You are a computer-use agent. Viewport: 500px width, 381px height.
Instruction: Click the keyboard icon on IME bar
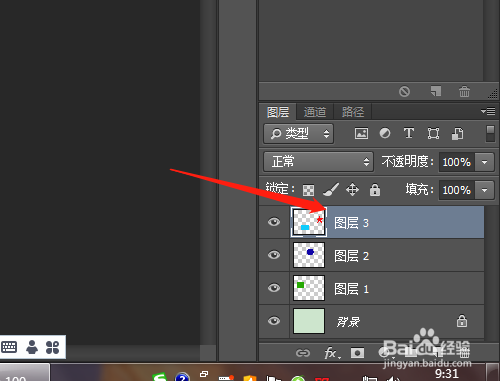click(9, 347)
